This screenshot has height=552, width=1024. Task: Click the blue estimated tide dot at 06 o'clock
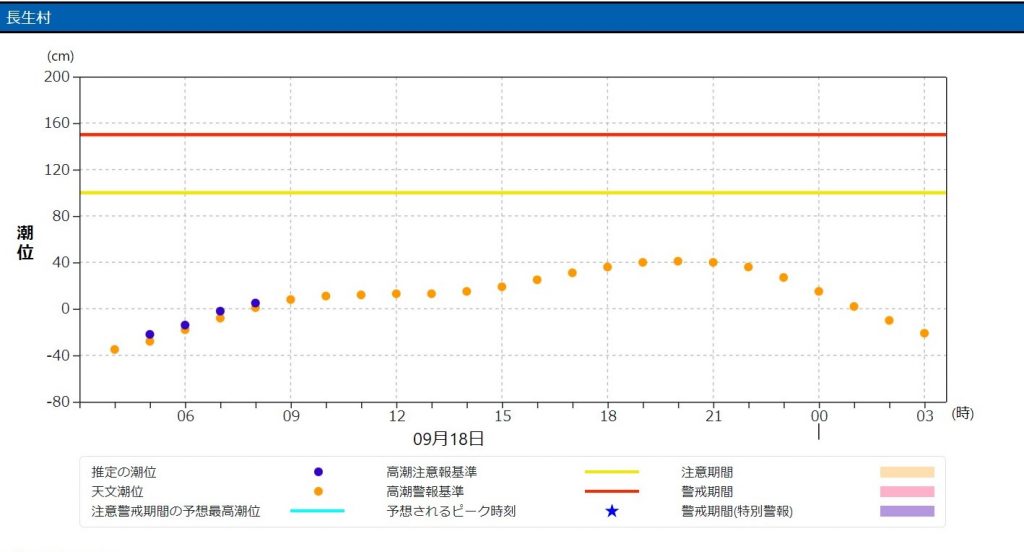(x=185, y=325)
